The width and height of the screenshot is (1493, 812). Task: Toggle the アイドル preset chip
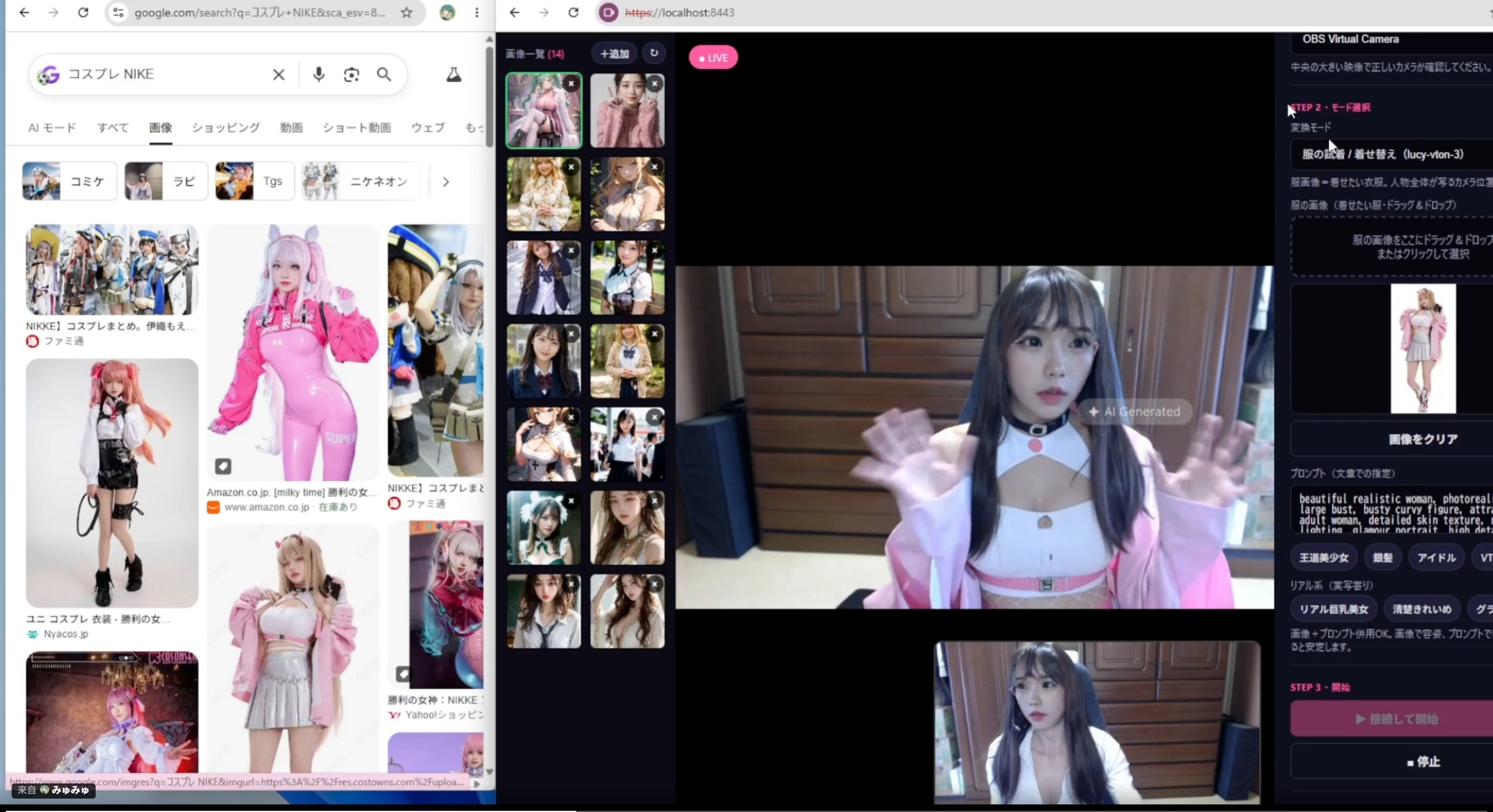(x=1436, y=558)
